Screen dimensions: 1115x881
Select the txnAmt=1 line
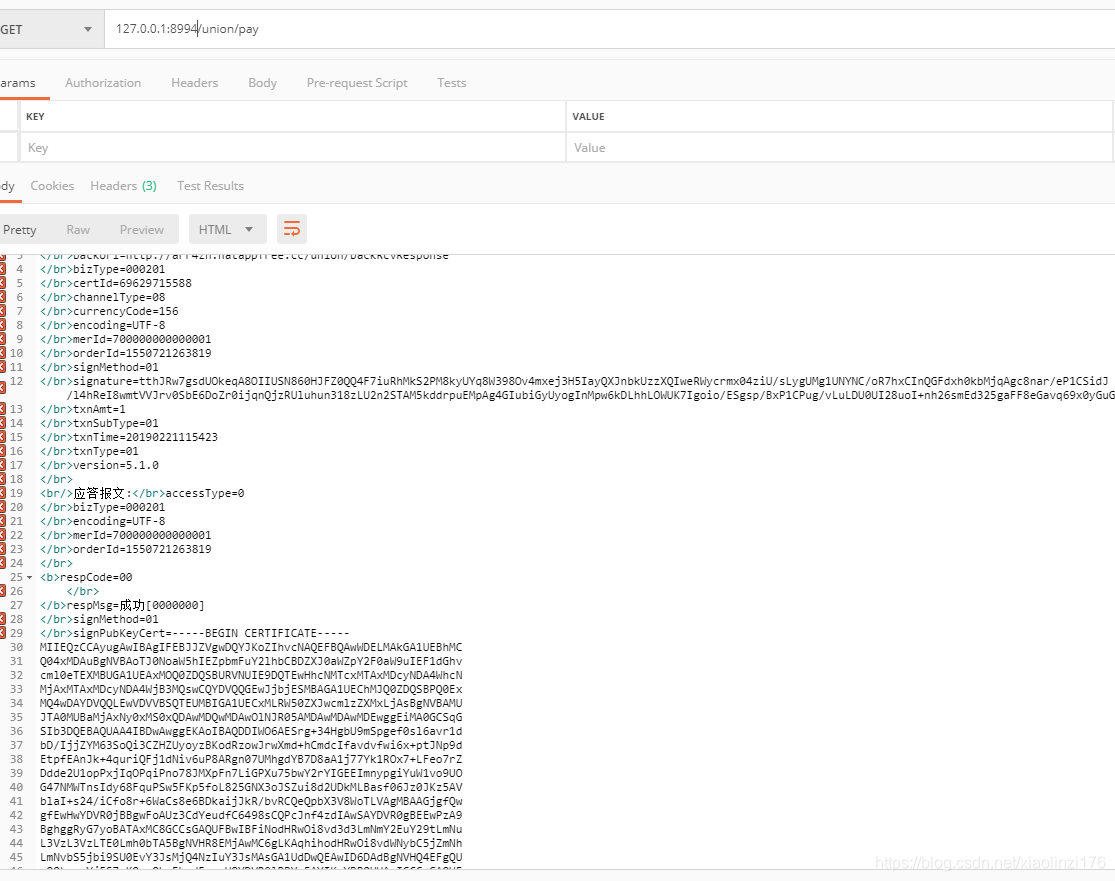[x=83, y=409]
